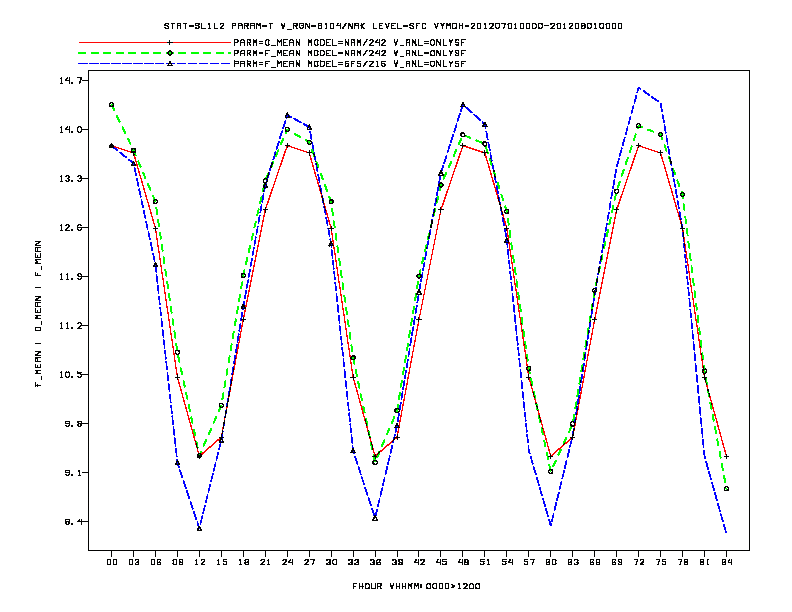
Task: Click x-axis forecast hour label 51
Action: 485,562
